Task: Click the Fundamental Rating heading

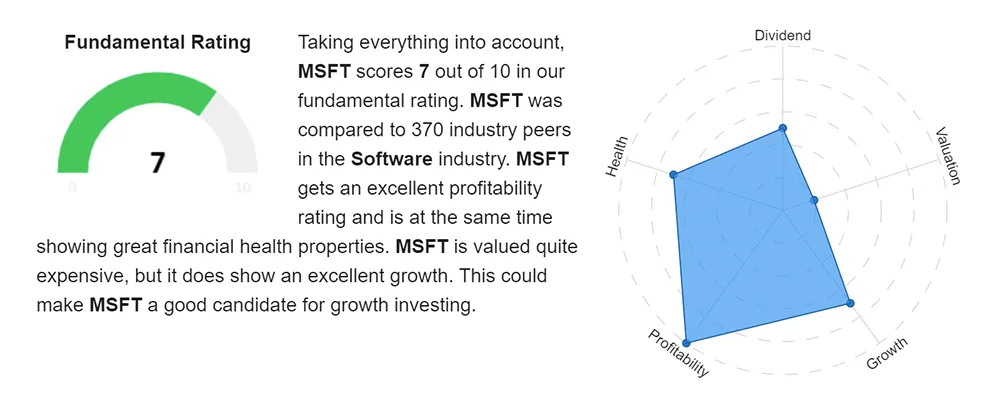Action: tap(158, 43)
